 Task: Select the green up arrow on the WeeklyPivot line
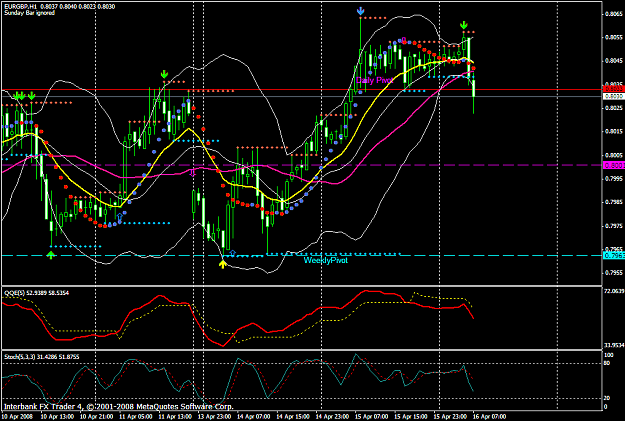pyautogui.click(x=50, y=255)
